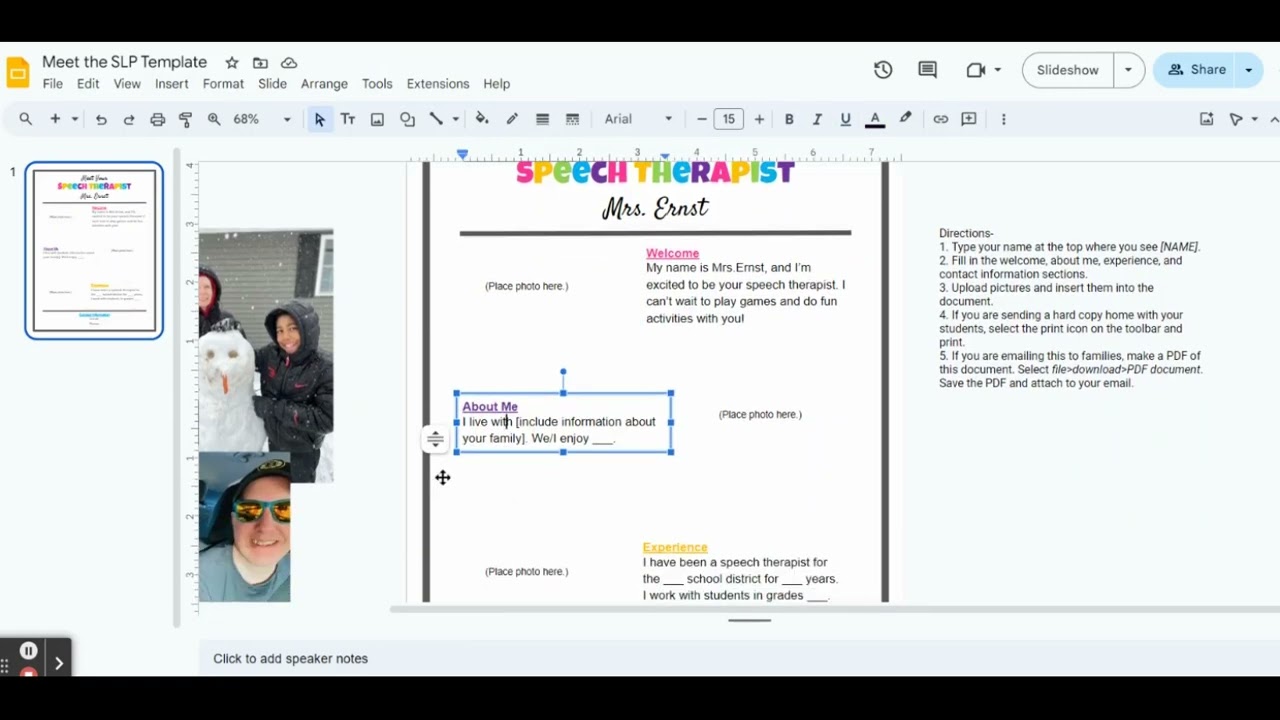Screen dimensions: 1280x720
Task: Open the fill color bucket
Action: [x=482, y=119]
